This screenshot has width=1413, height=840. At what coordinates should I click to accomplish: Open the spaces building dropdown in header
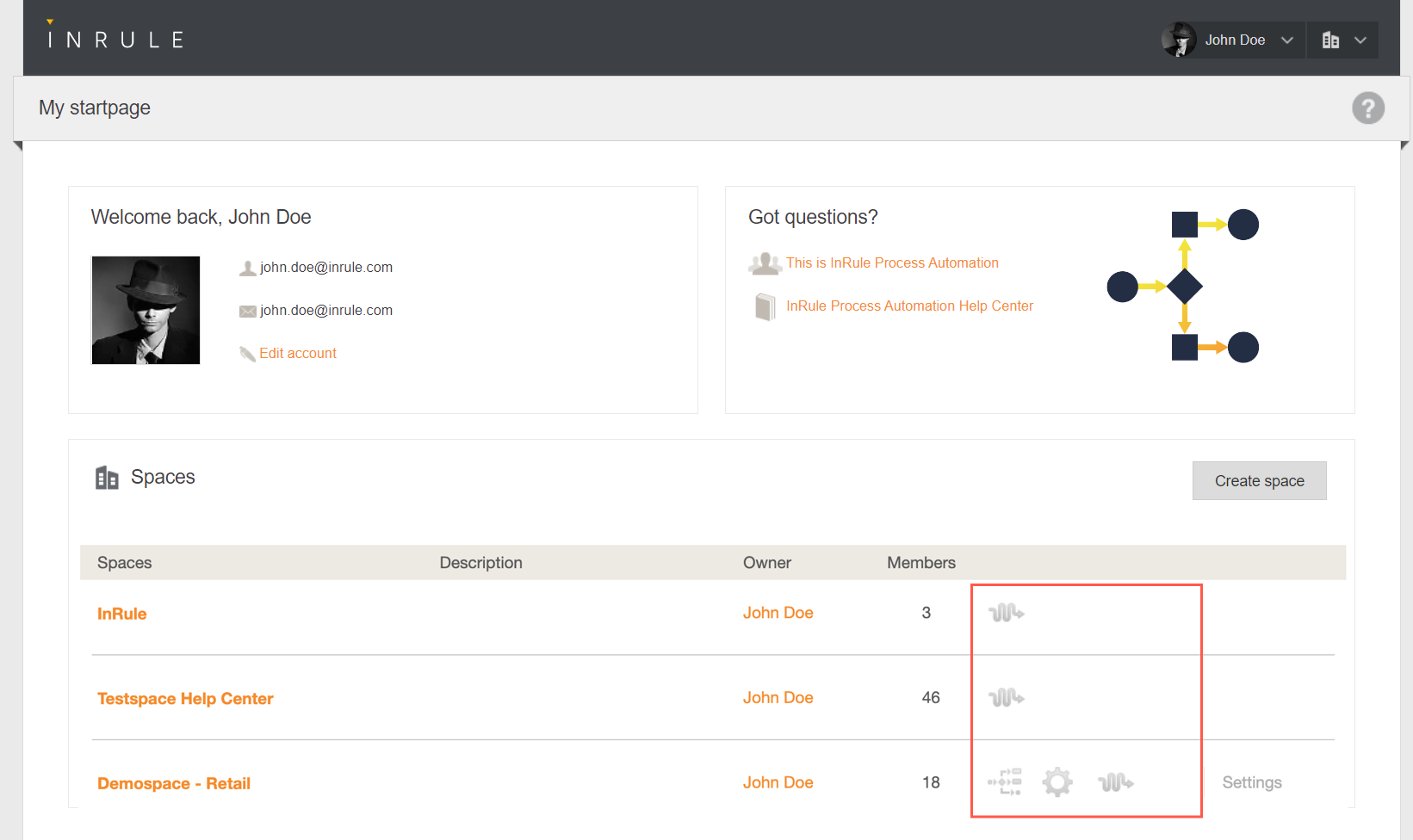1343,40
